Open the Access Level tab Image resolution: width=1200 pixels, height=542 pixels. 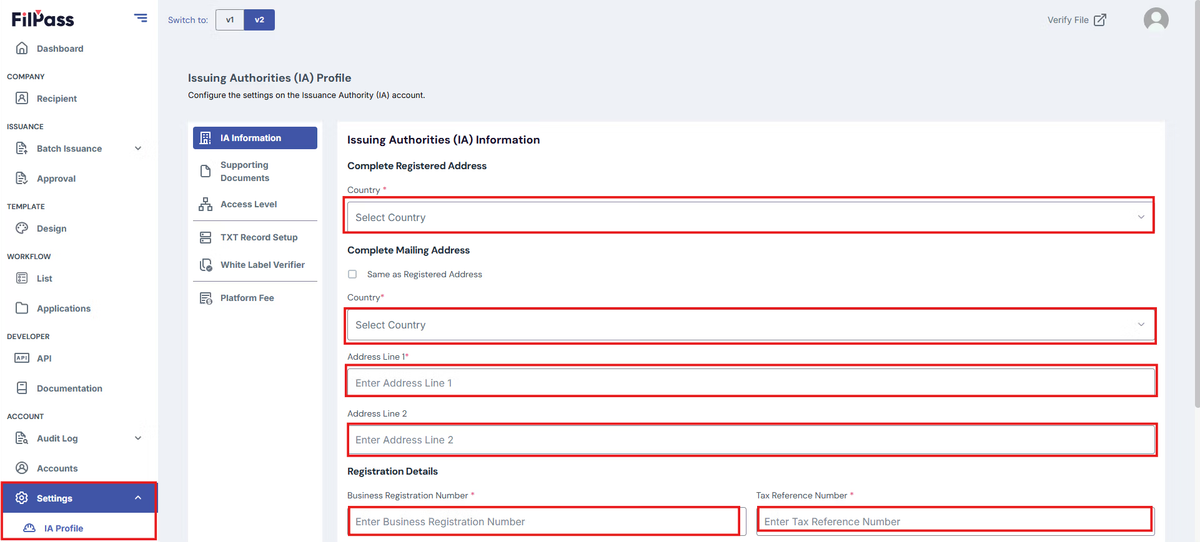coord(255,204)
